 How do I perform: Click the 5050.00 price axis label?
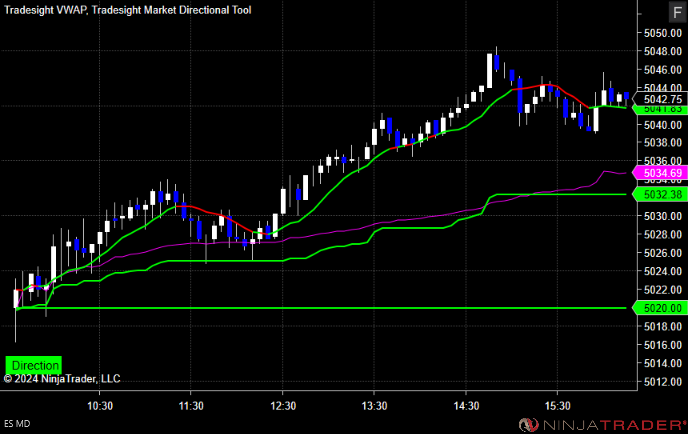point(663,33)
